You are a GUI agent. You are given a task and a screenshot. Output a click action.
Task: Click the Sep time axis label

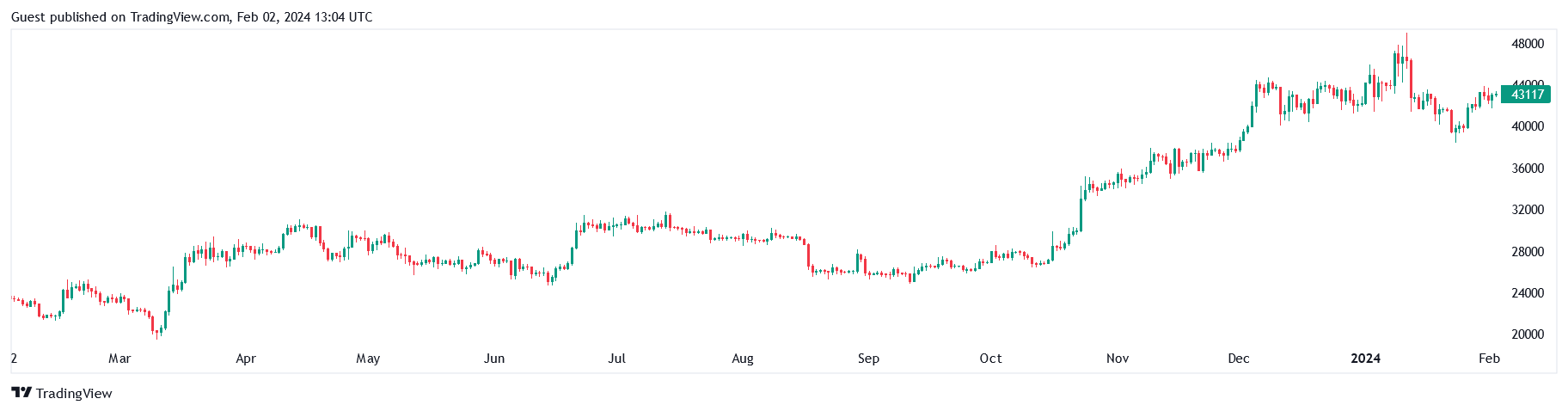[x=868, y=359]
